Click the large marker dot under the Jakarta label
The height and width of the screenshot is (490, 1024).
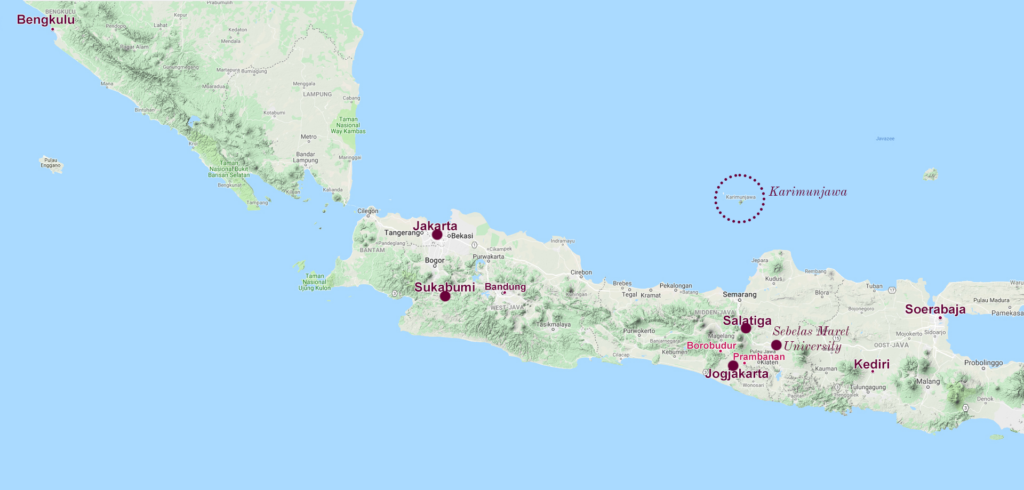point(437,235)
